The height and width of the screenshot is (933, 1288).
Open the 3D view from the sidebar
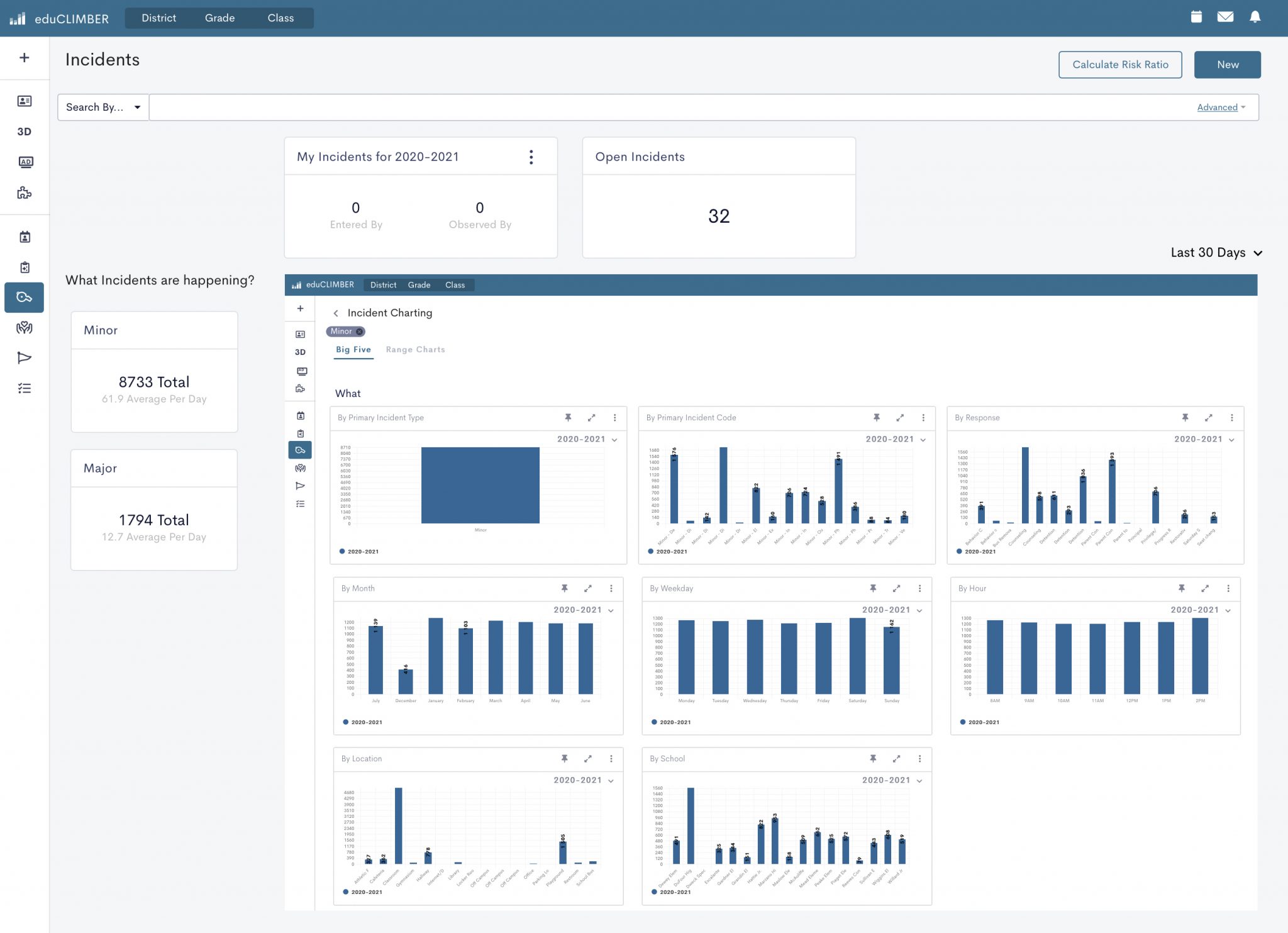coord(24,131)
